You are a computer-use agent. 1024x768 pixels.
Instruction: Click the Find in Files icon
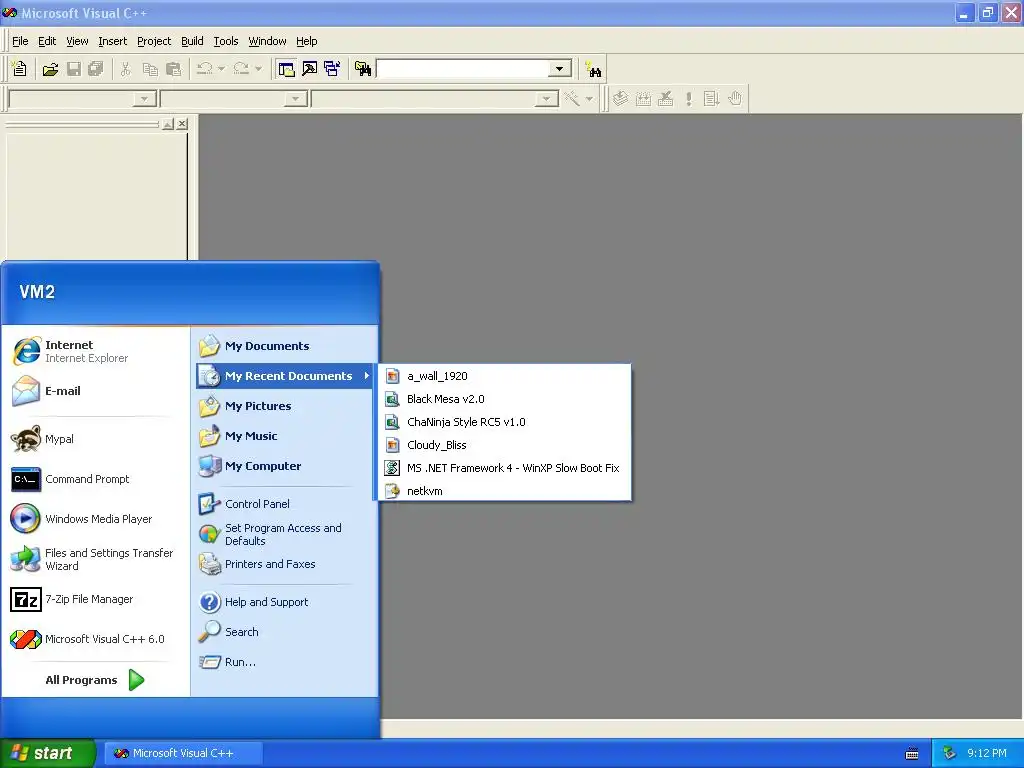click(x=363, y=69)
